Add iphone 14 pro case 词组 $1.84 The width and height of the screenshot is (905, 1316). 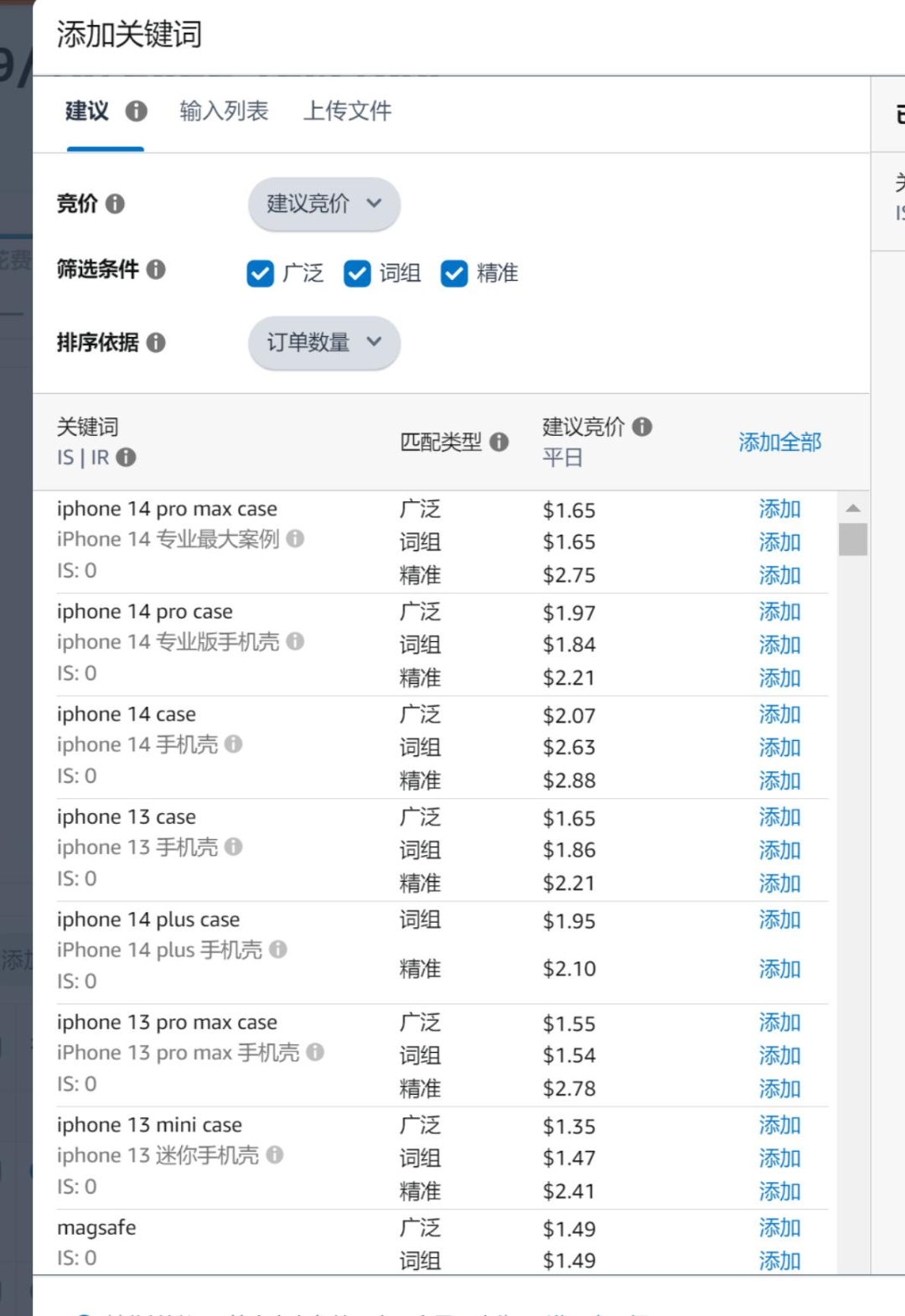(779, 645)
